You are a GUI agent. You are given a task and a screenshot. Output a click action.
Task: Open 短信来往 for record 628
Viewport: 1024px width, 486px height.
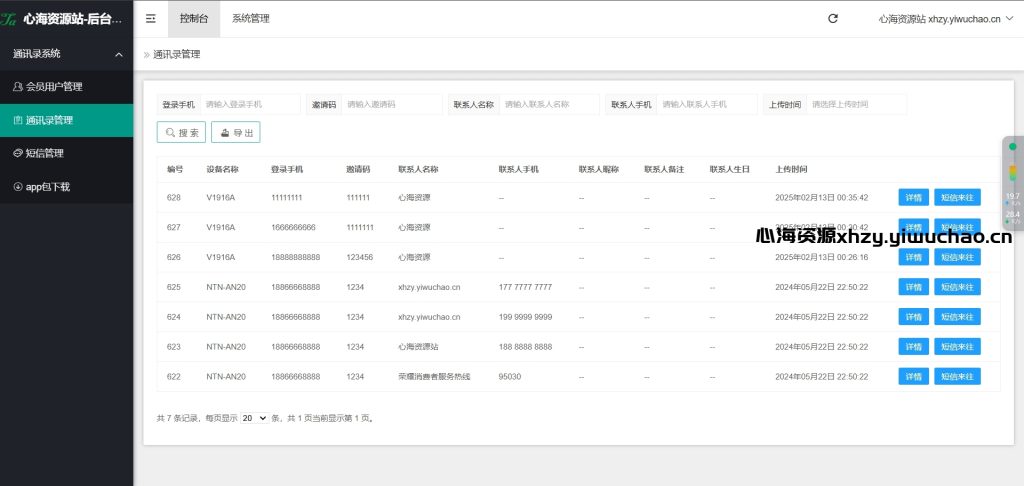(x=957, y=197)
